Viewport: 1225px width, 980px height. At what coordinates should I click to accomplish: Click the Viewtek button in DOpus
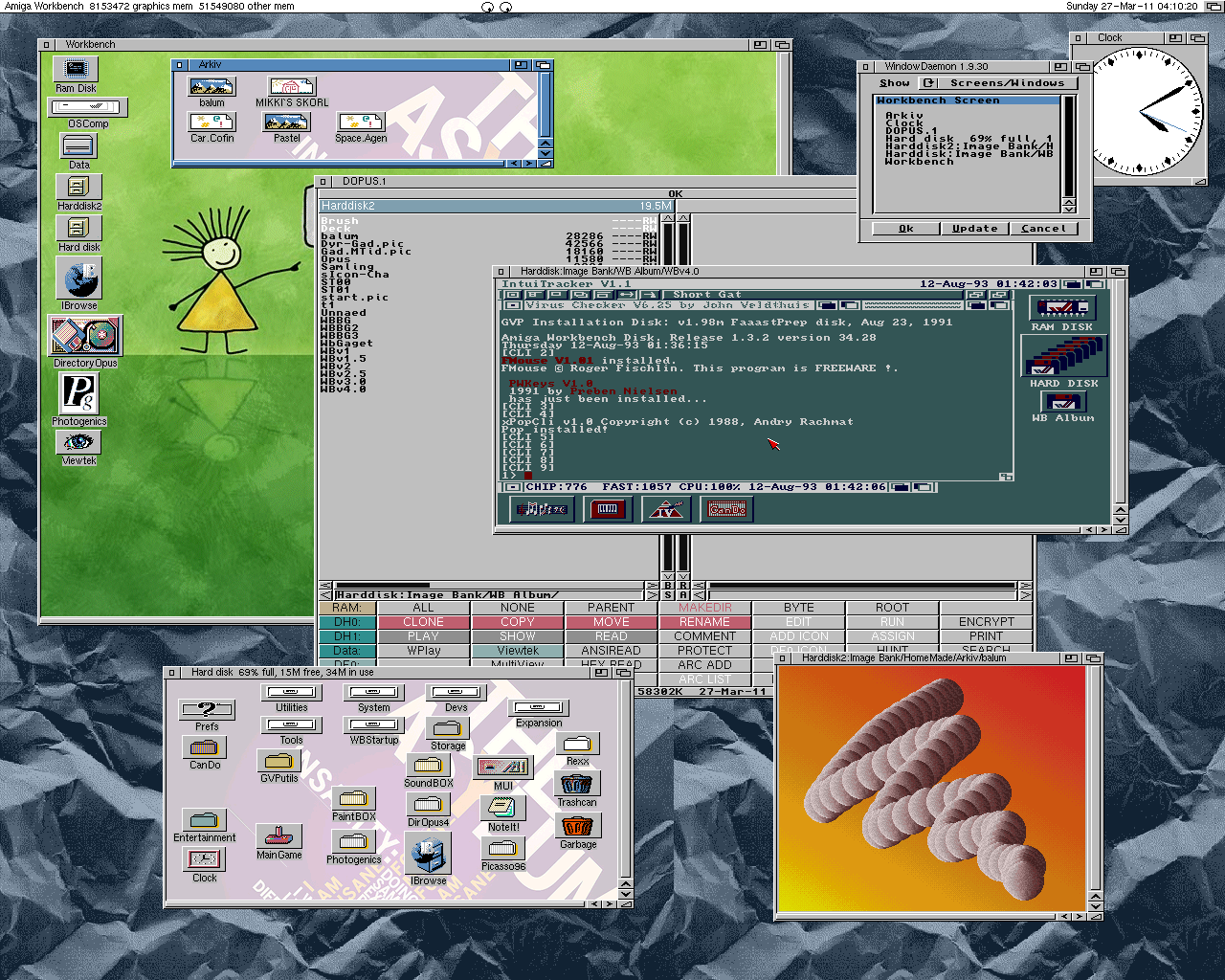(x=517, y=651)
